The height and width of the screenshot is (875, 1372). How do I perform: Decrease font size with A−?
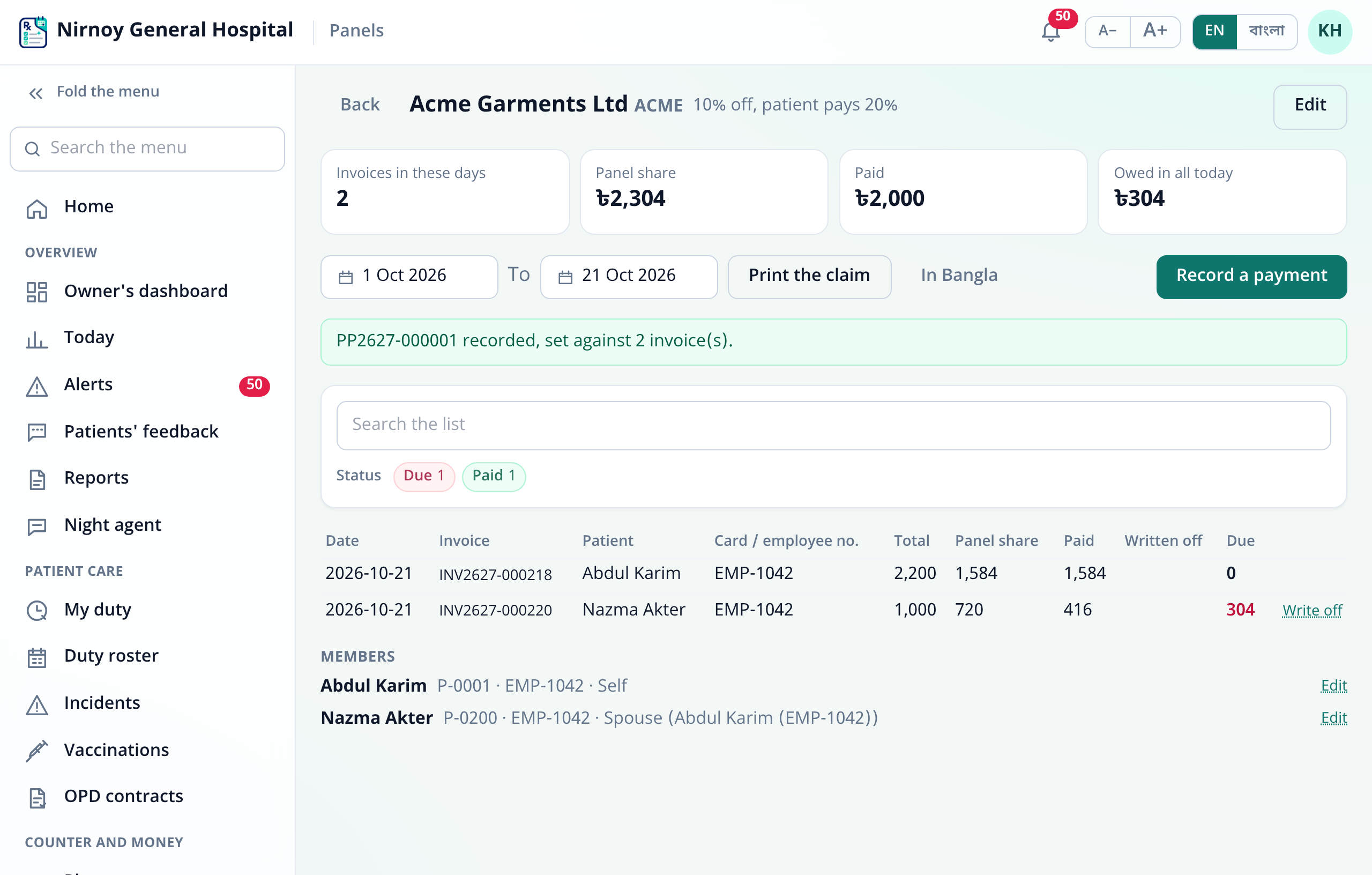(1108, 31)
